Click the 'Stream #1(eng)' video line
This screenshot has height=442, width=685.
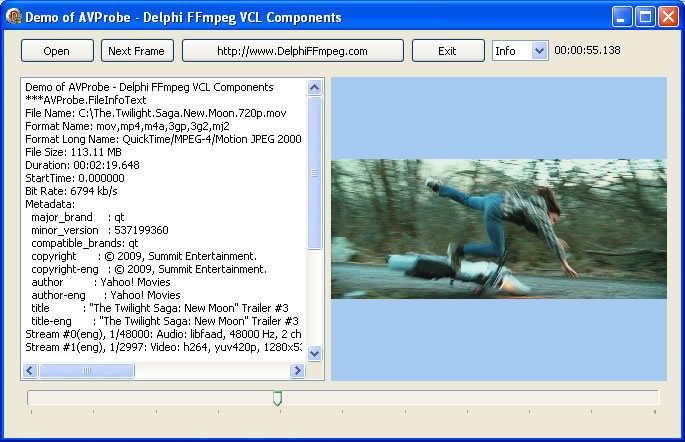(163, 347)
